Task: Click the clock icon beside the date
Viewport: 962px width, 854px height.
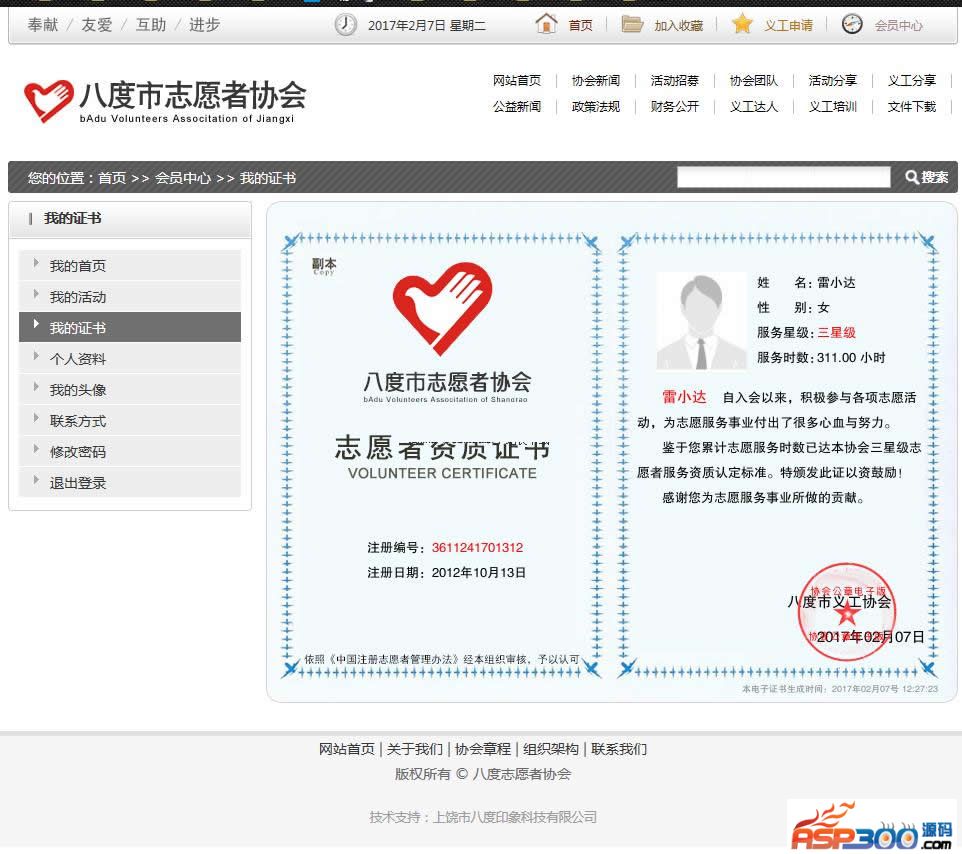Action: (x=345, y=24)
